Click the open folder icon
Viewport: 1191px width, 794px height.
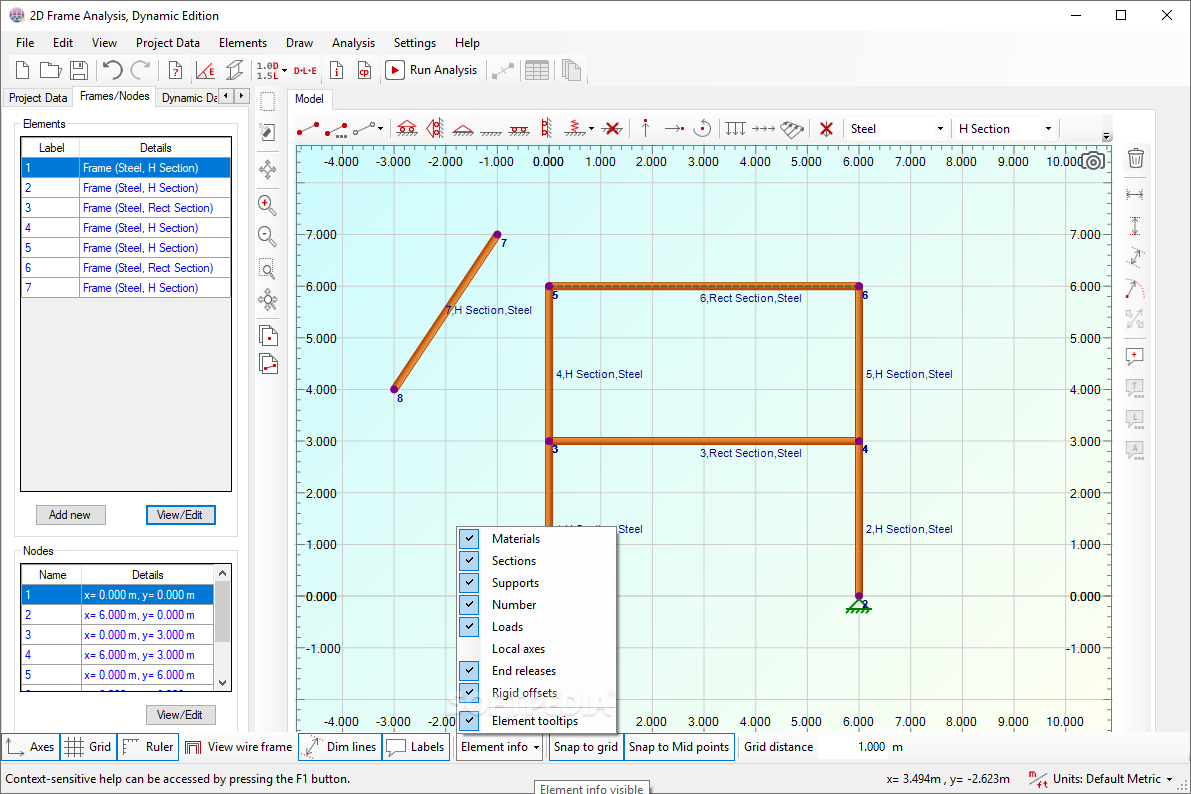[50, 70]
